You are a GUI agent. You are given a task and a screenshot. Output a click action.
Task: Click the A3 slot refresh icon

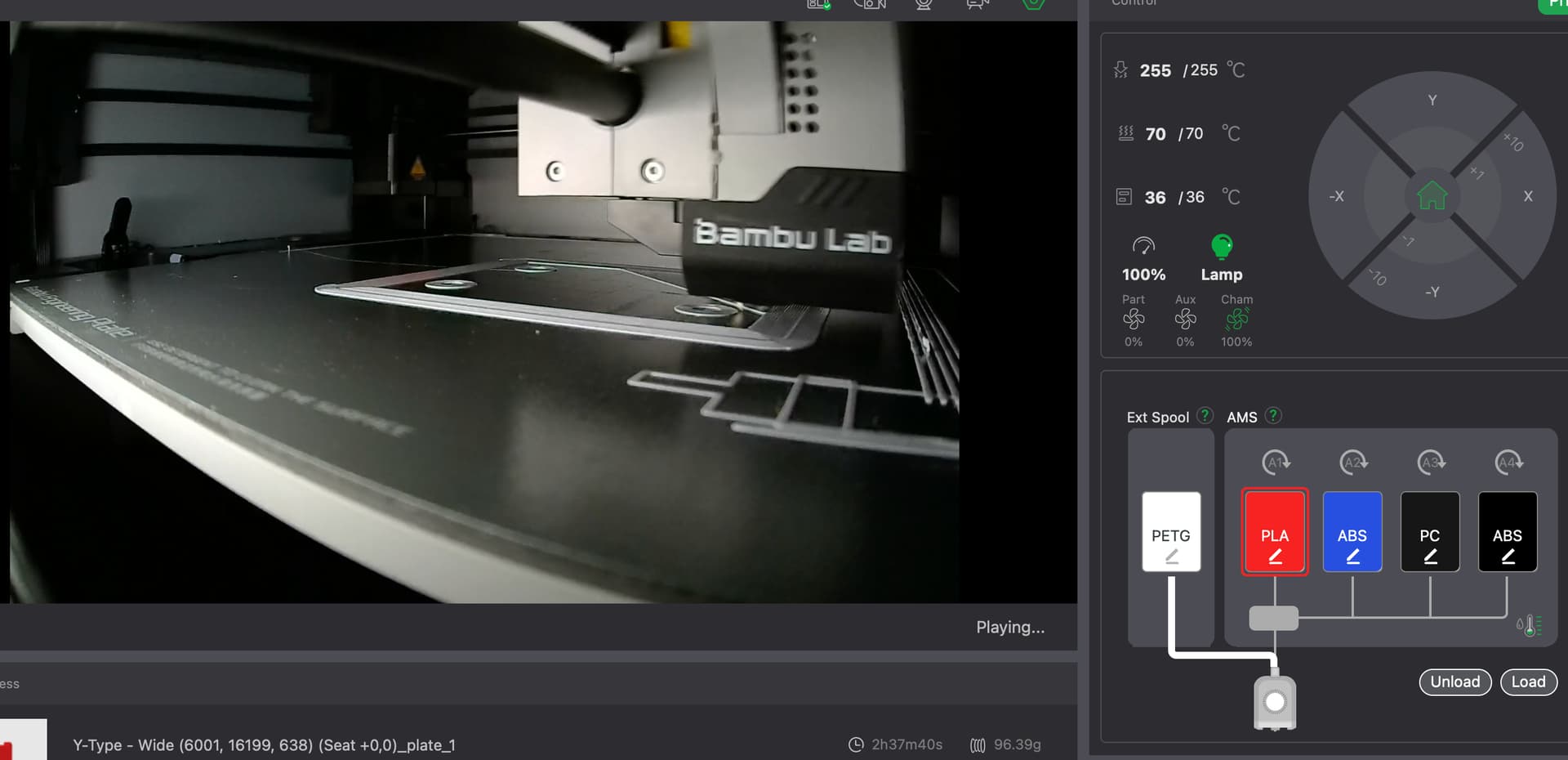tap(1430, 463)
